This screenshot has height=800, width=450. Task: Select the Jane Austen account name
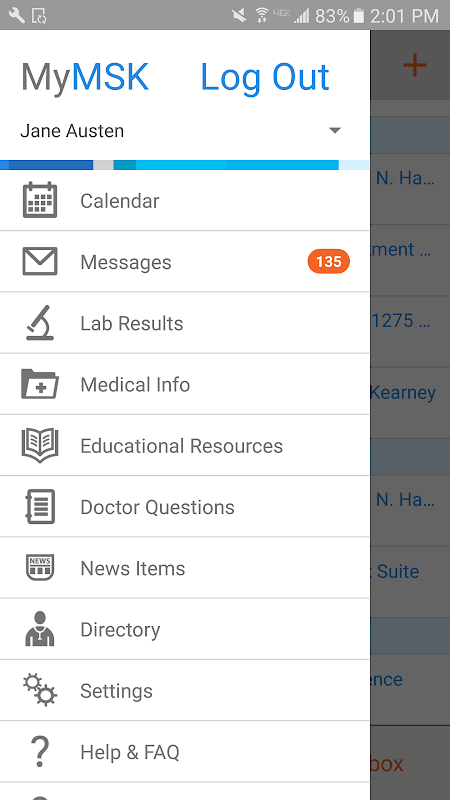[x=72, y=131]
